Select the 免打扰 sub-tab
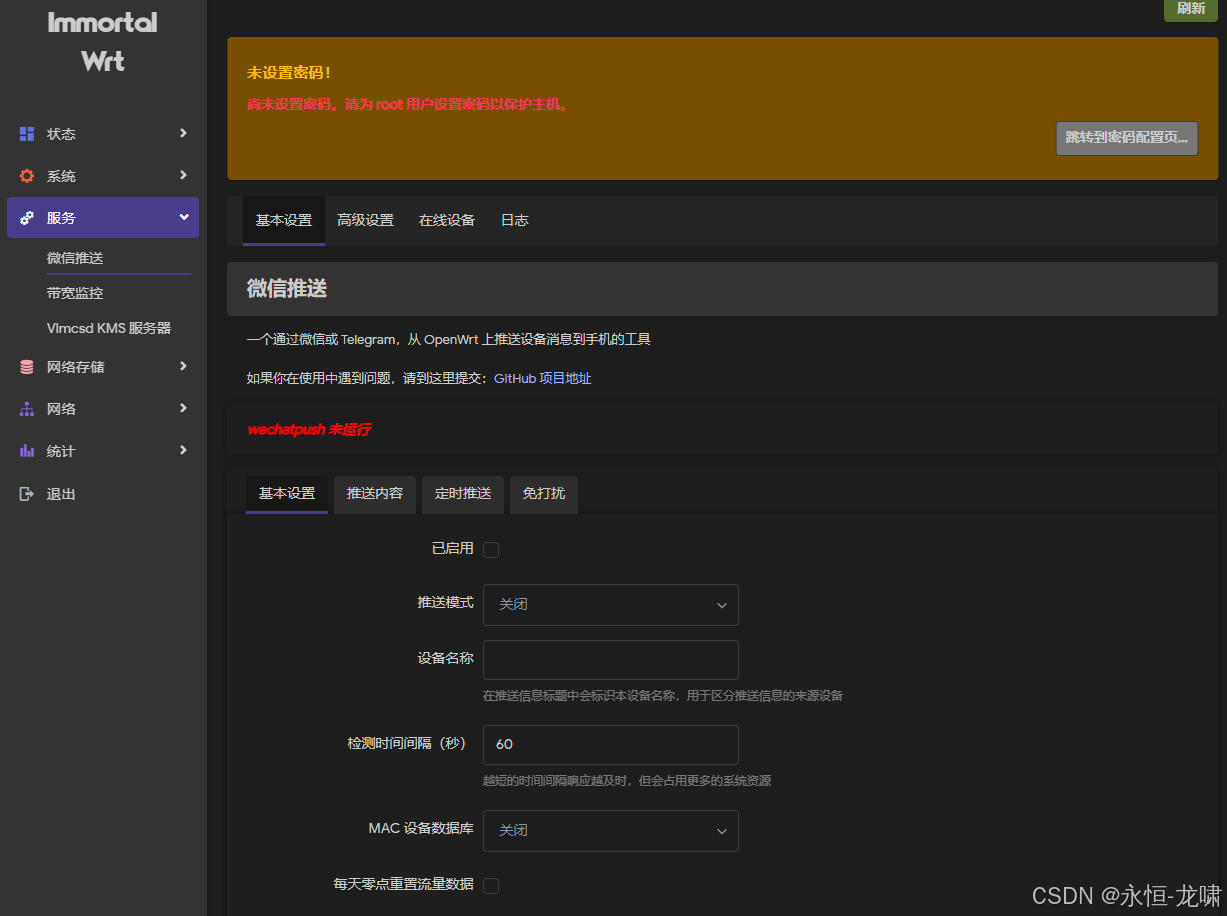 click(544, 494)
